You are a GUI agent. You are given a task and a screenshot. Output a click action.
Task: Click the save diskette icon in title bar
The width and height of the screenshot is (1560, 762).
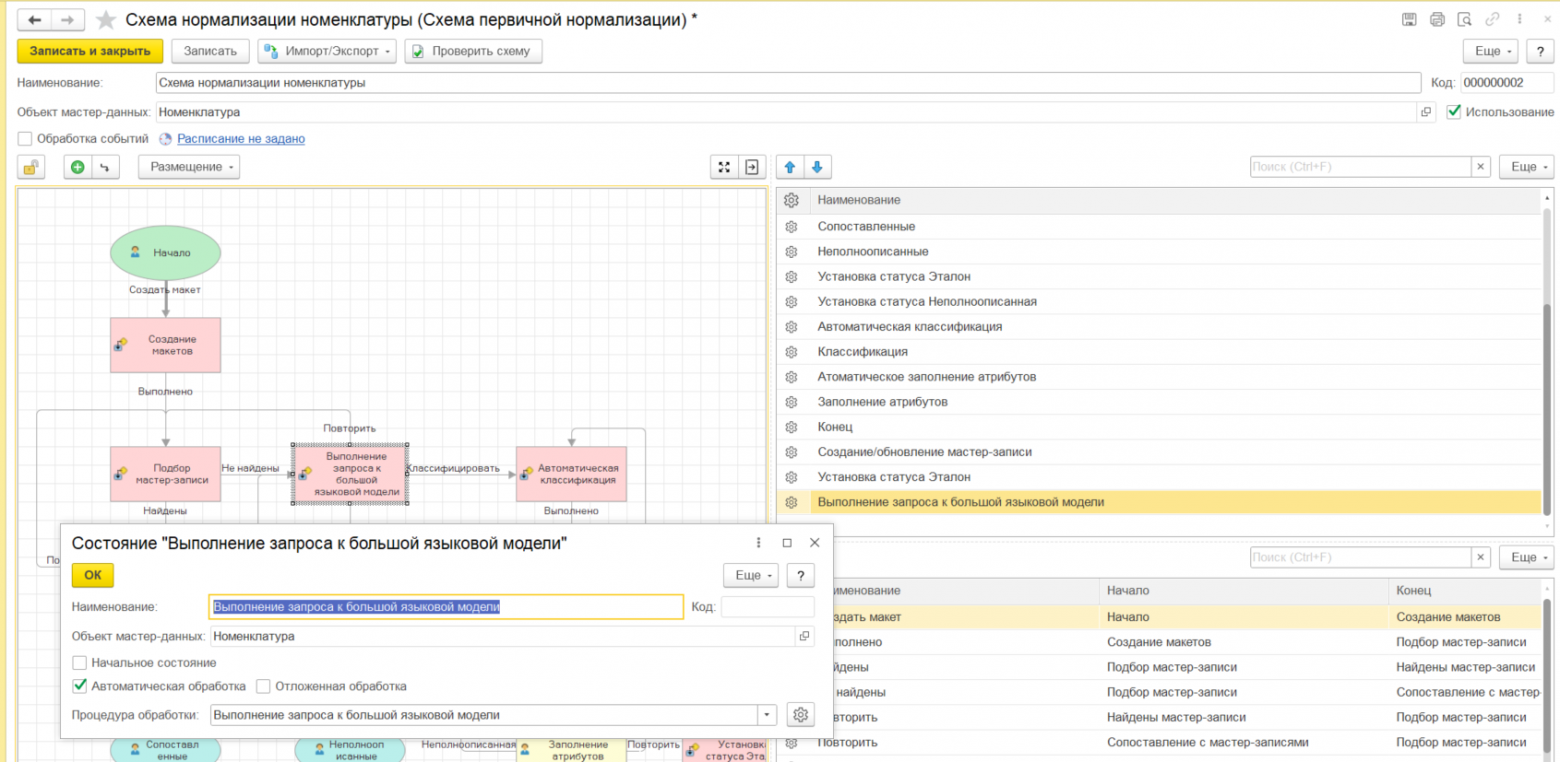pos(1409,20)
